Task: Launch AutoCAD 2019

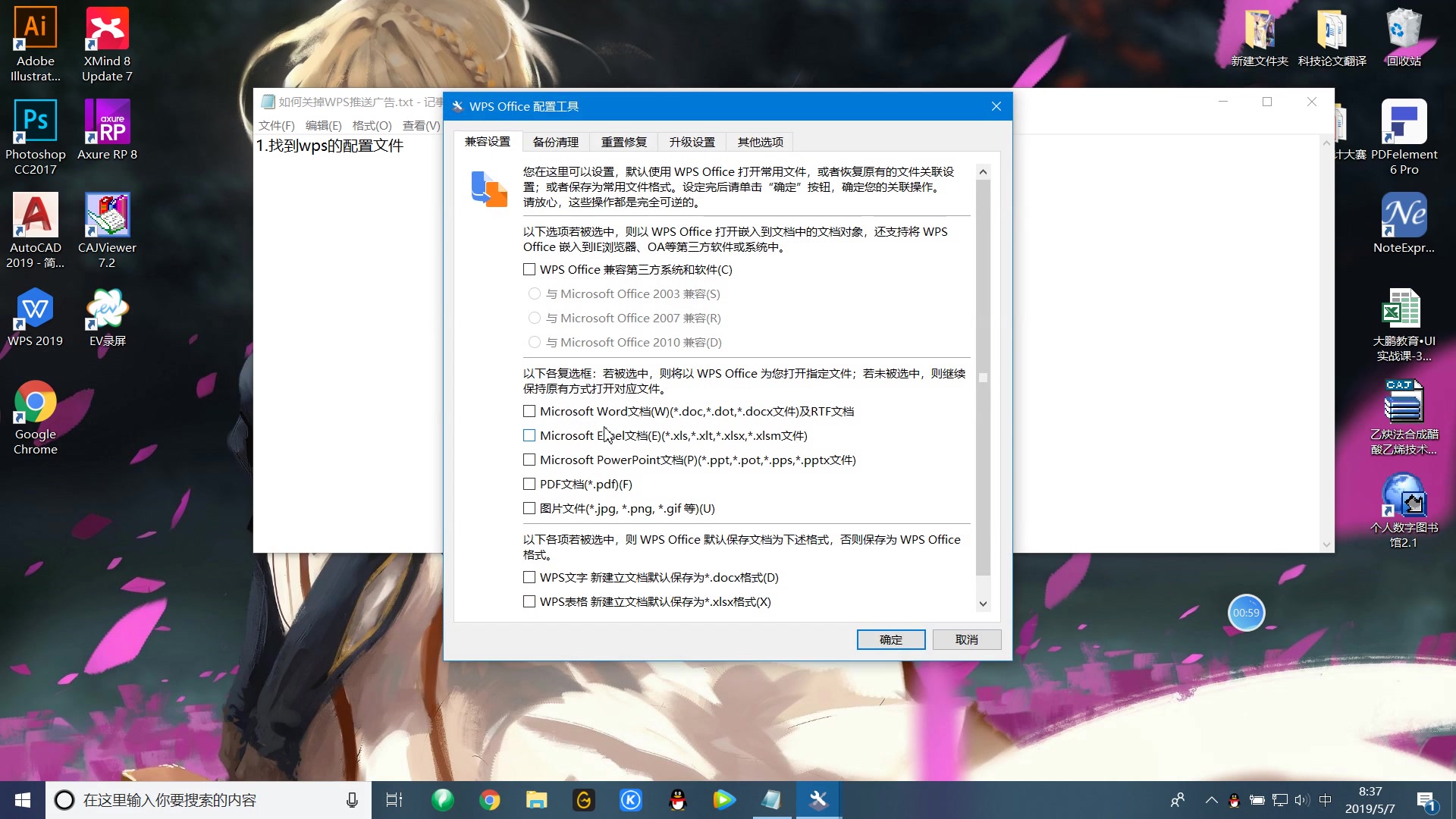Action: pyautogui.click(x=34, y=216)
